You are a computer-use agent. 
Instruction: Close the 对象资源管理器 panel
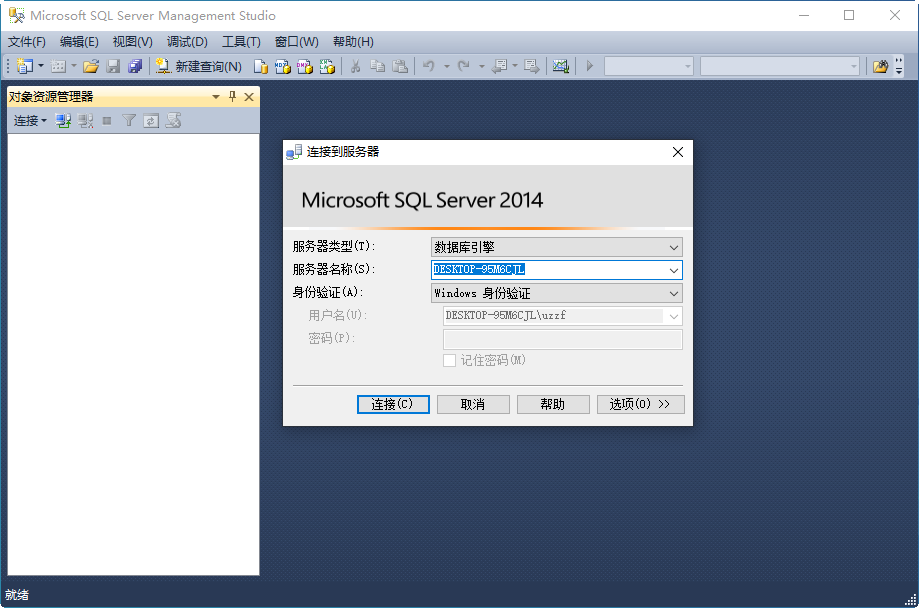coord(249,97)
